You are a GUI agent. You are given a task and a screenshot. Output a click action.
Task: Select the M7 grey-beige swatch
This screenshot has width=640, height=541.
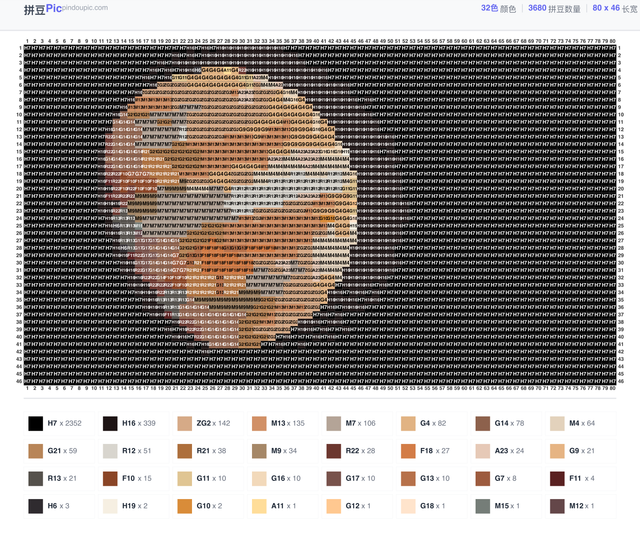334,423
